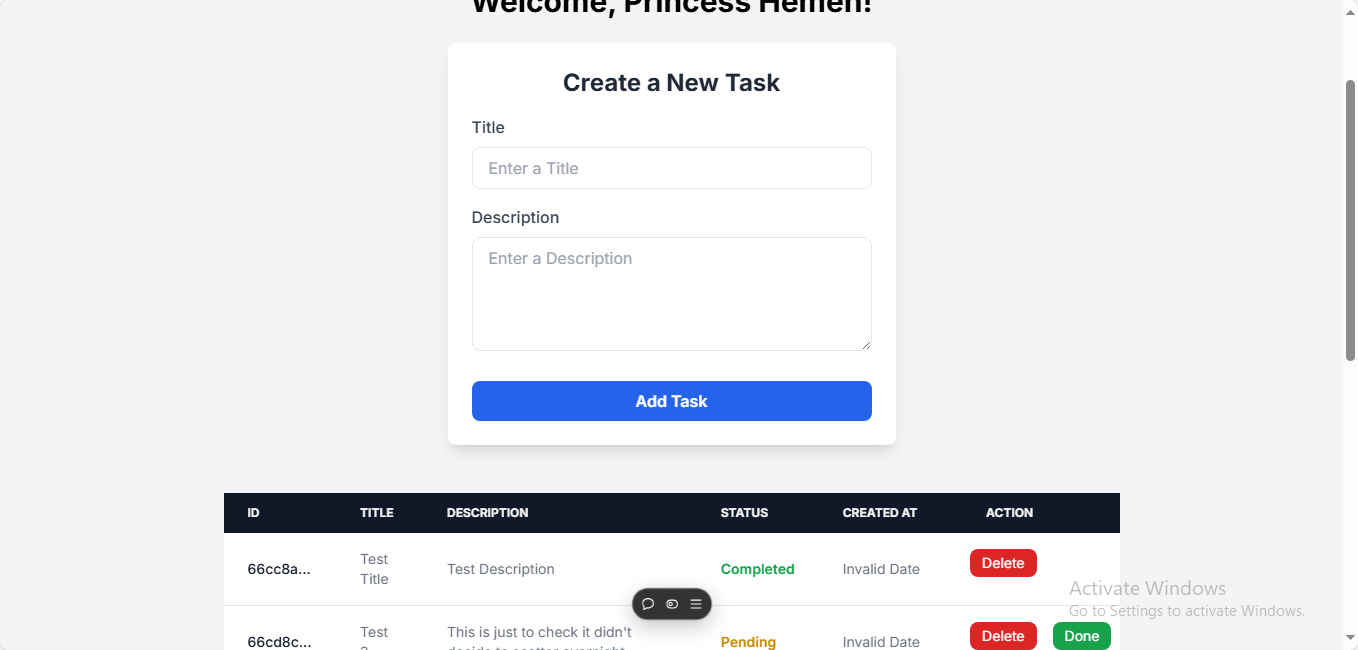
Task: Focus the Description text area
Action: tap(672, 294)
